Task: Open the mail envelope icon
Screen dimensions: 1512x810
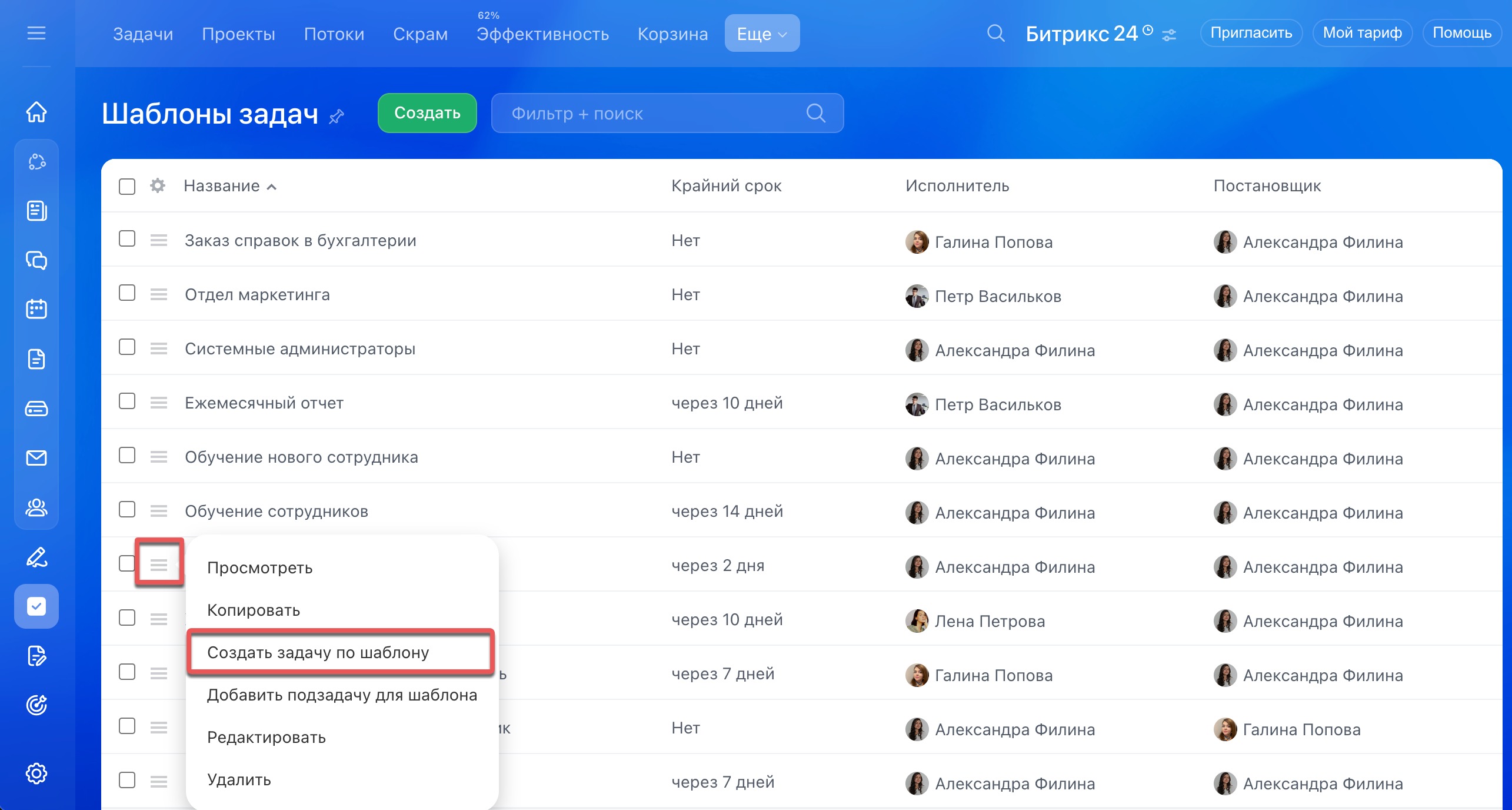Action: pos(36,457)
